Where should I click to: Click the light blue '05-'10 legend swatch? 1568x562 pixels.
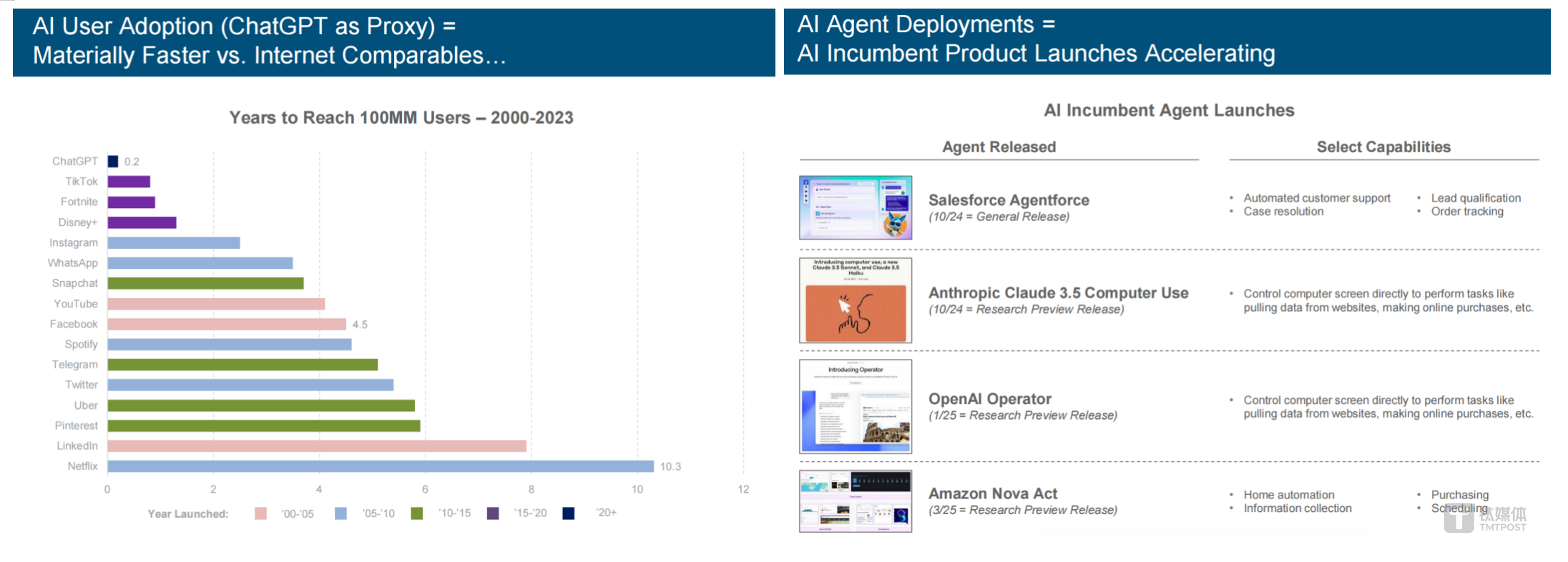(x=340, y=513)
